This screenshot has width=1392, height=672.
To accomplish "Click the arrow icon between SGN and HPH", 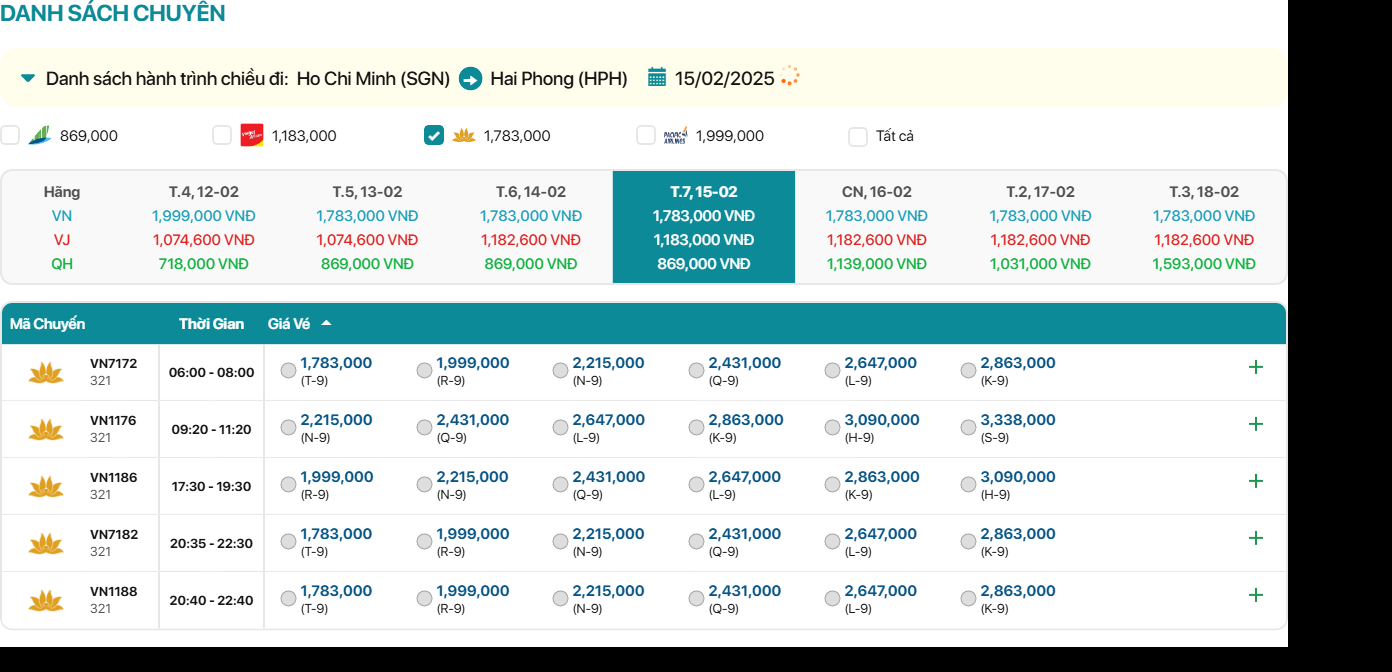I will tap(470, 78).
